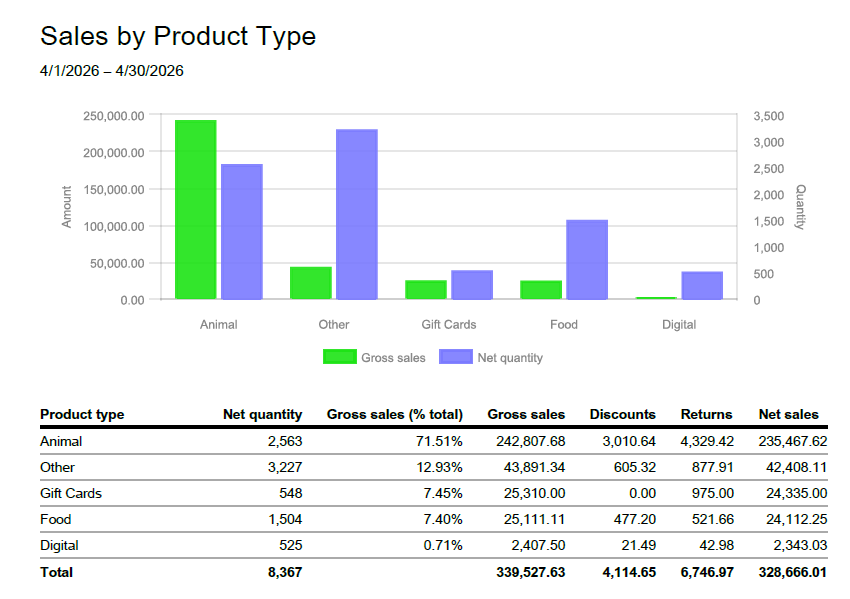Click the 4/1/2026 – 4/30/2026 date range

tap(112, 71)
